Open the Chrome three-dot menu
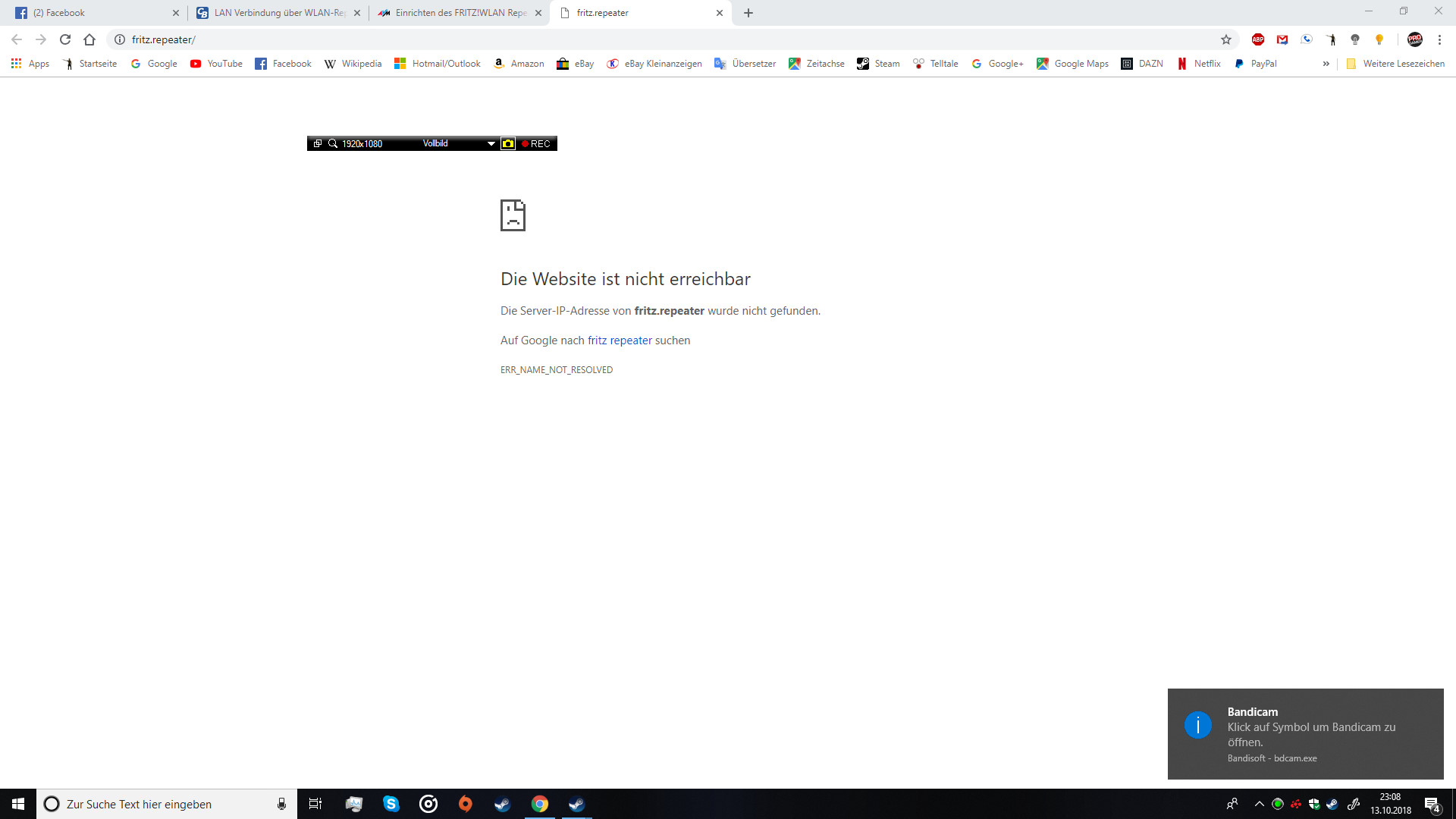The image size is (1456, 819). [x=1439, y=39]
